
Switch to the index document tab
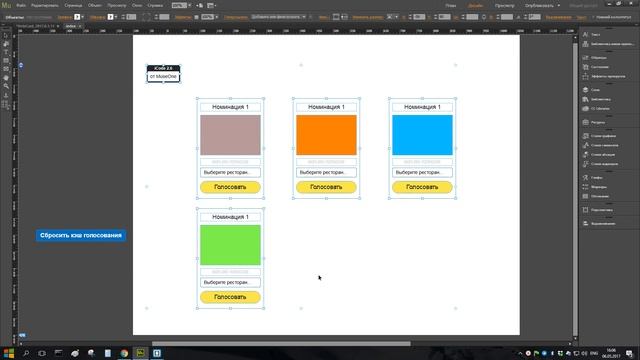coord(71,26)
